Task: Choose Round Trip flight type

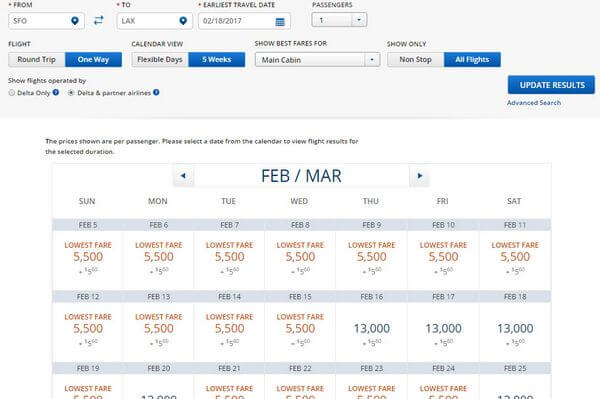Action: tap(37, 60)
